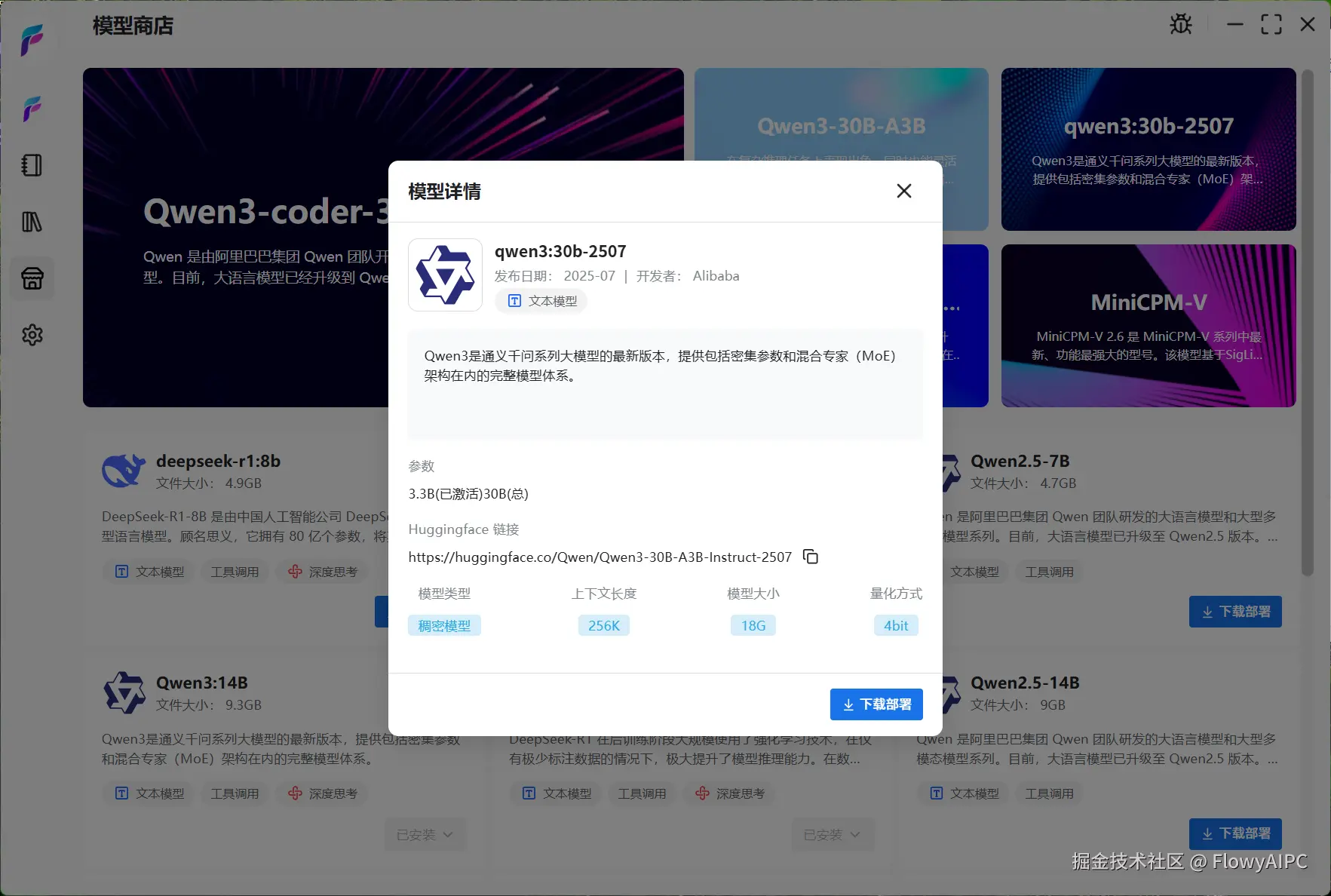Open settings via the sidebar gear icon
Viewport: 1331px width, 896px height.
tap(32, 335)
